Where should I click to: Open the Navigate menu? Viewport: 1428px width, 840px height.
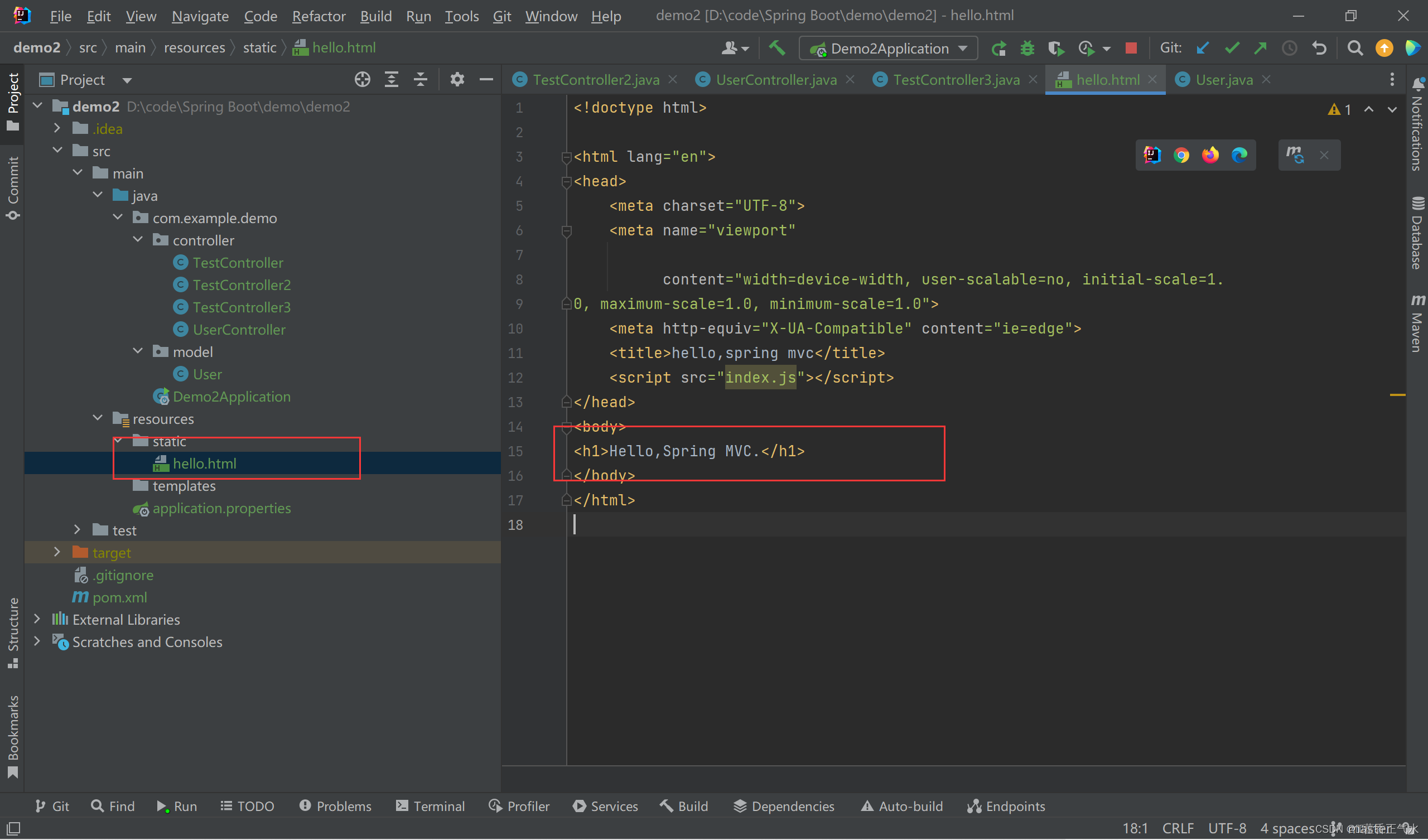pos(200,16)
